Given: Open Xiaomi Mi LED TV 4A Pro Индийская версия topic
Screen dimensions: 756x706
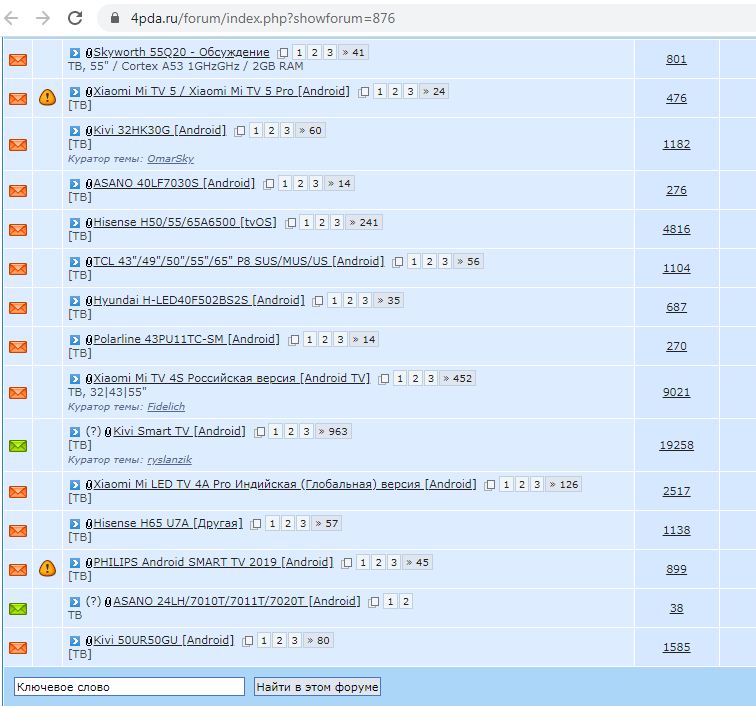Looking at the screenshot, I should pyautogui.click(x=285, y=484).
